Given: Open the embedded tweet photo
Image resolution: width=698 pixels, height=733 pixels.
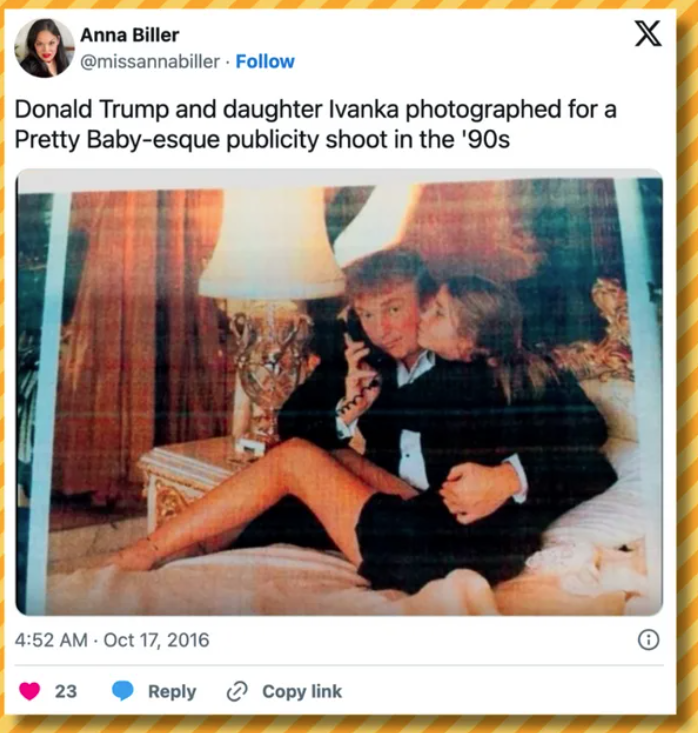Looking at the screenshot, I should click(x=340, y=395).
